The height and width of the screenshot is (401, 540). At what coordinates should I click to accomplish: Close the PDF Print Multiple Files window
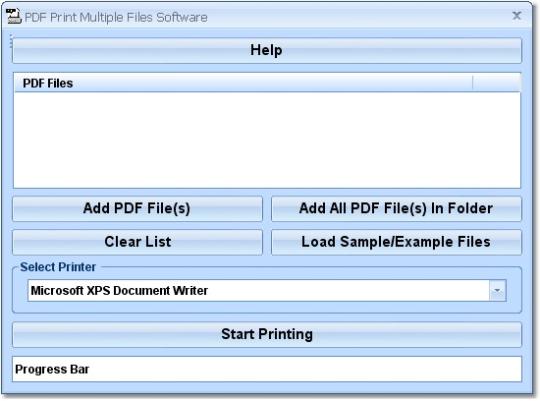pyautogui.click(x=517, y=16)
